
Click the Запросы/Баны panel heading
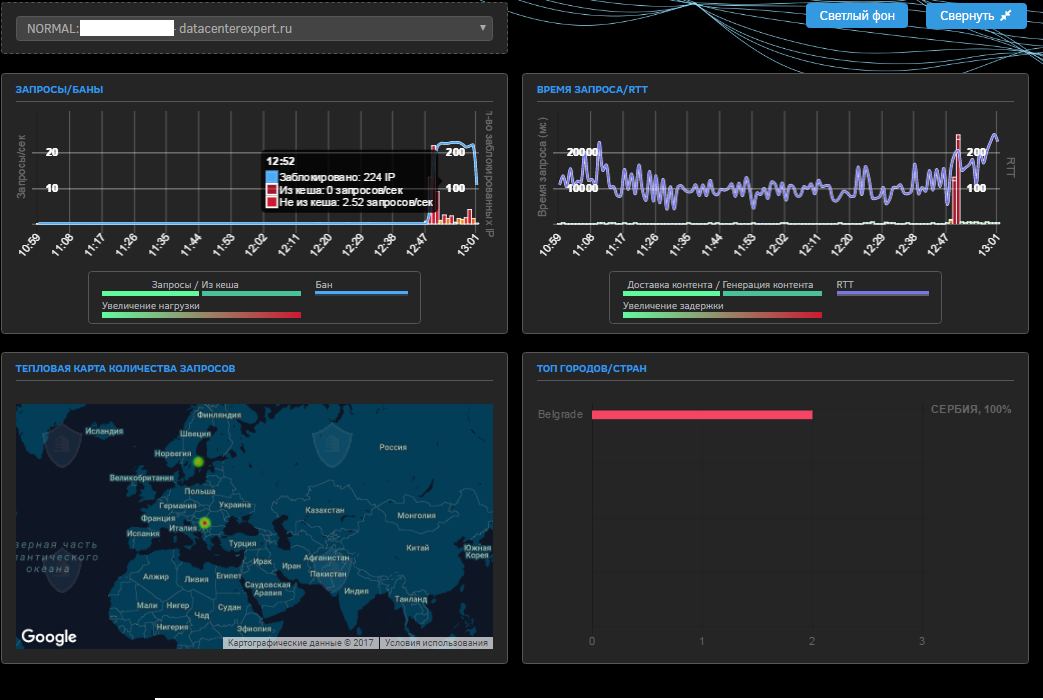(59, 89)
